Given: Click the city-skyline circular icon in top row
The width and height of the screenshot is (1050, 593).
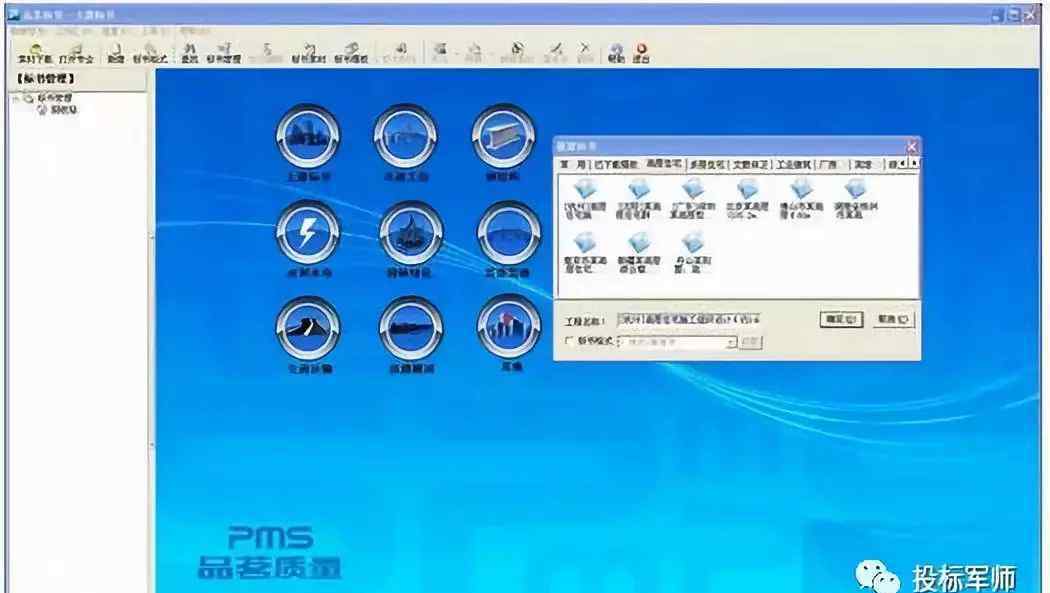Looking at the screenshot, I should pos(308,137).
